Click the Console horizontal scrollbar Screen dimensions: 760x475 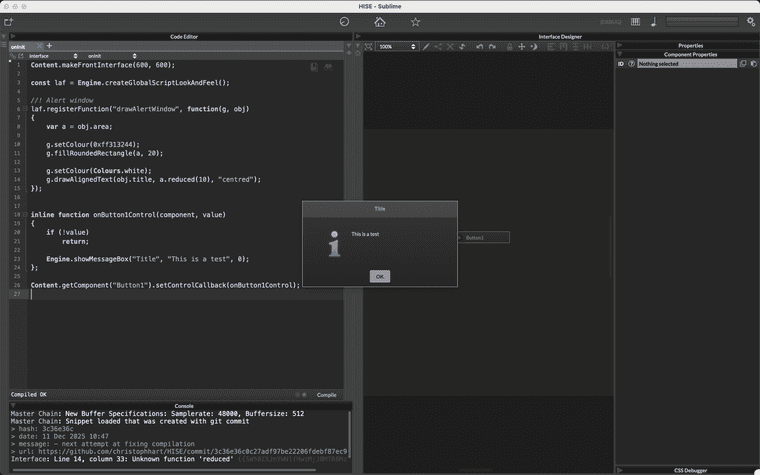pyautogui.click(x=164, y=470)
